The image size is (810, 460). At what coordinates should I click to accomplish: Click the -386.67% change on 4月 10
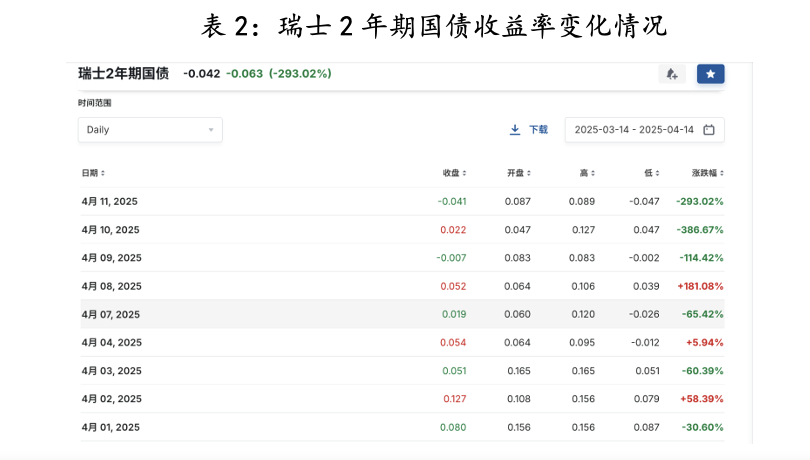pyautogui.click(x=699, y=230)
